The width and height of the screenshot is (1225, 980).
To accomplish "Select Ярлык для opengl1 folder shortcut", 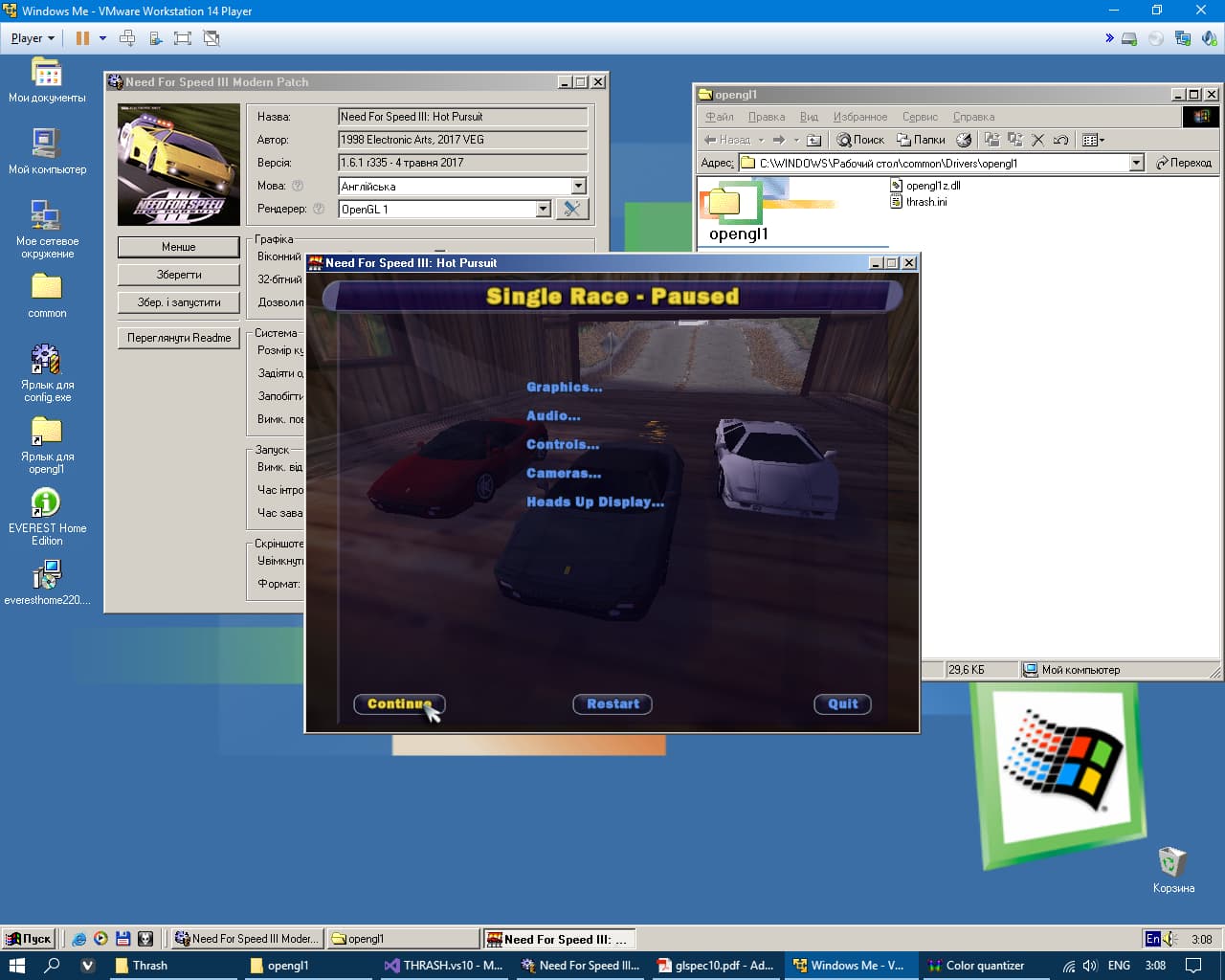I will [x=47, y=445].
